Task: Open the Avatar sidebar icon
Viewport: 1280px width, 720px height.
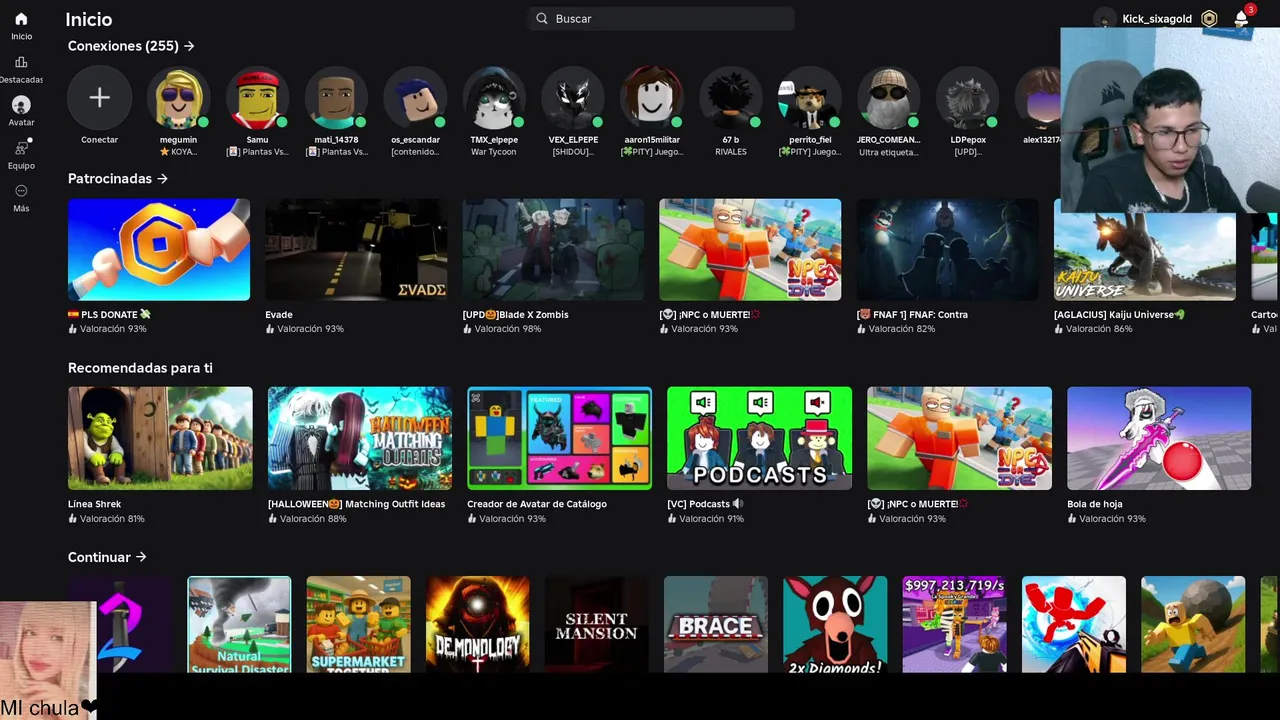Action: (21, 105)
